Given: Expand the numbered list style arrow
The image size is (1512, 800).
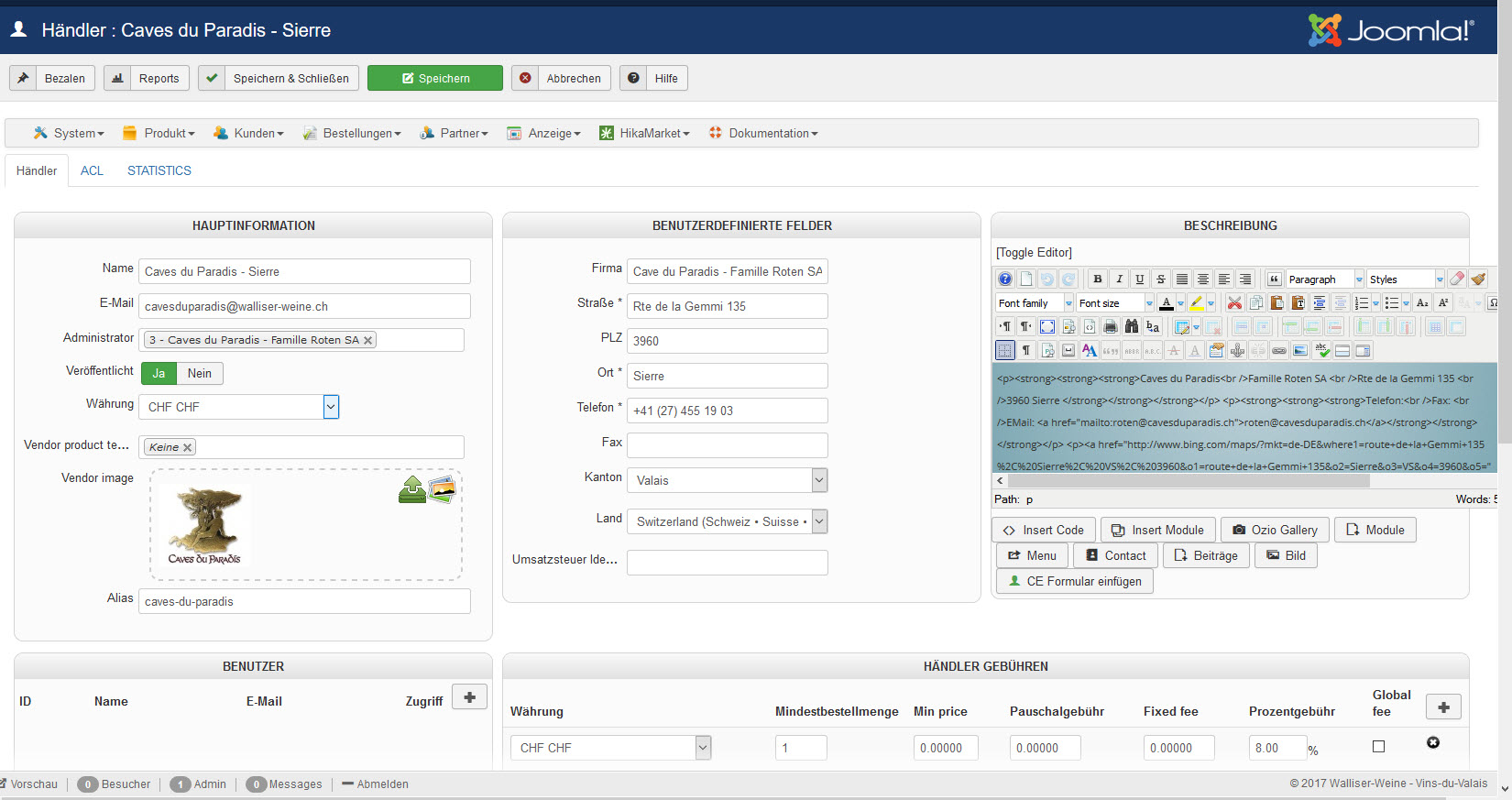Looking at the screenshot, I should tap(1375, 303).
